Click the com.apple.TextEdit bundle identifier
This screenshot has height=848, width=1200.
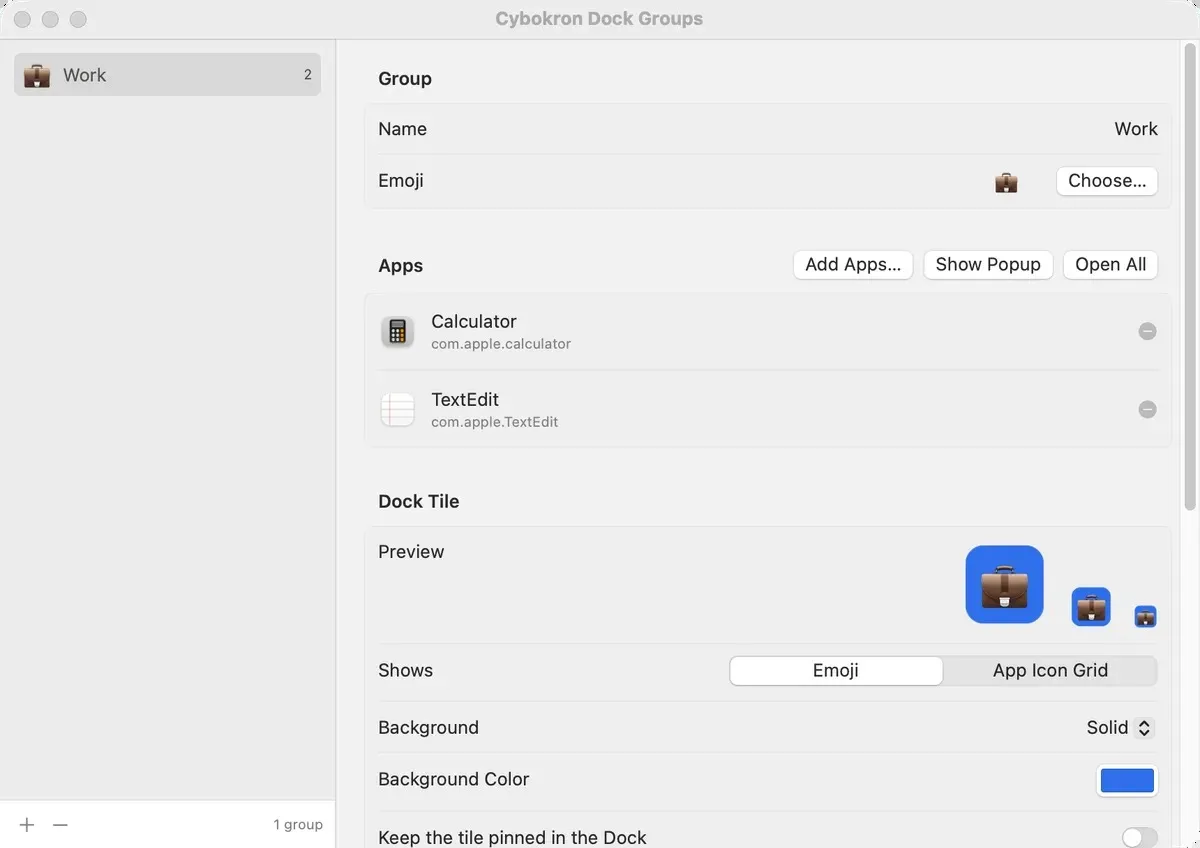pos(495,422)
